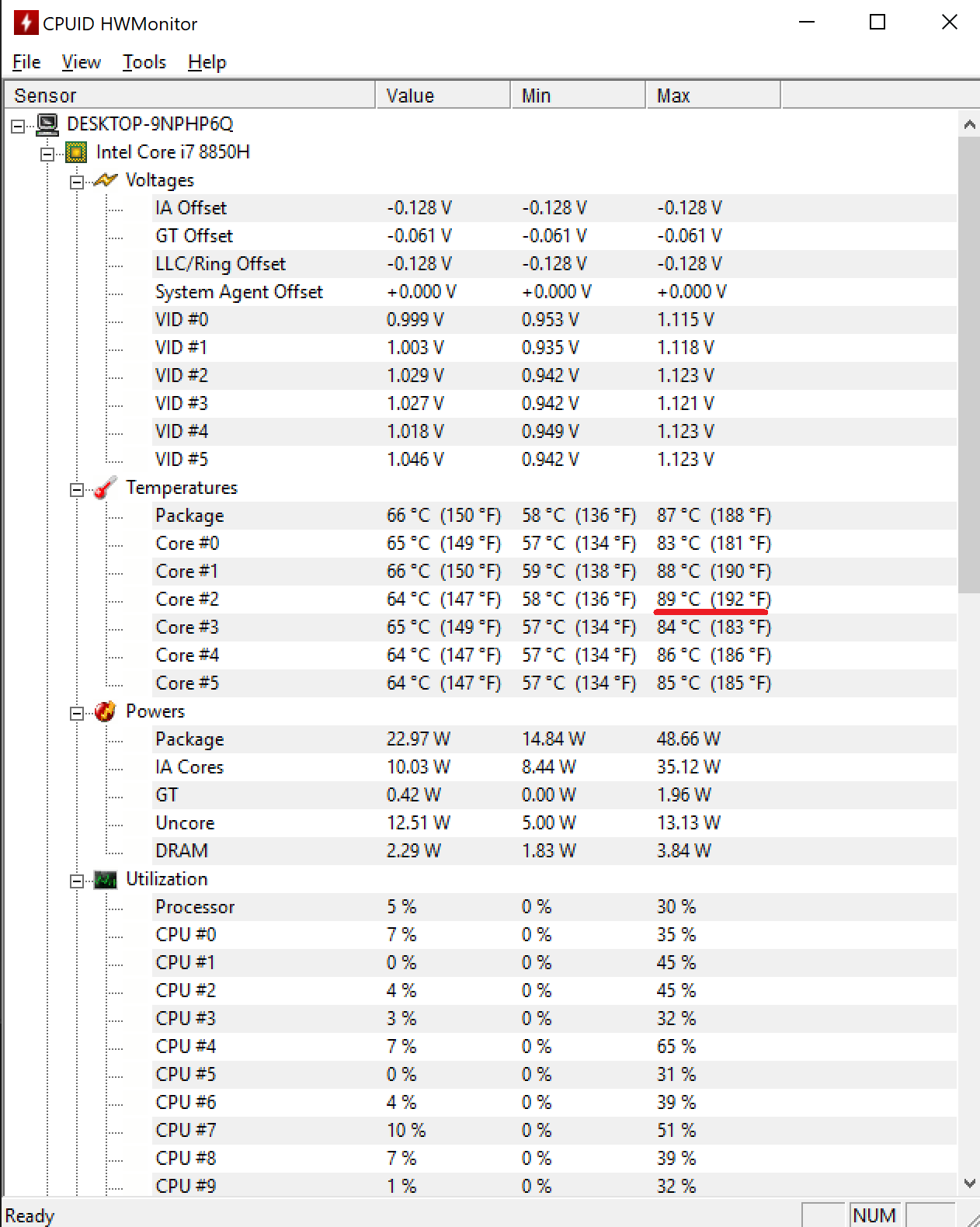Open the File menu
This screenshot has width=980, height=1227.
26,62
